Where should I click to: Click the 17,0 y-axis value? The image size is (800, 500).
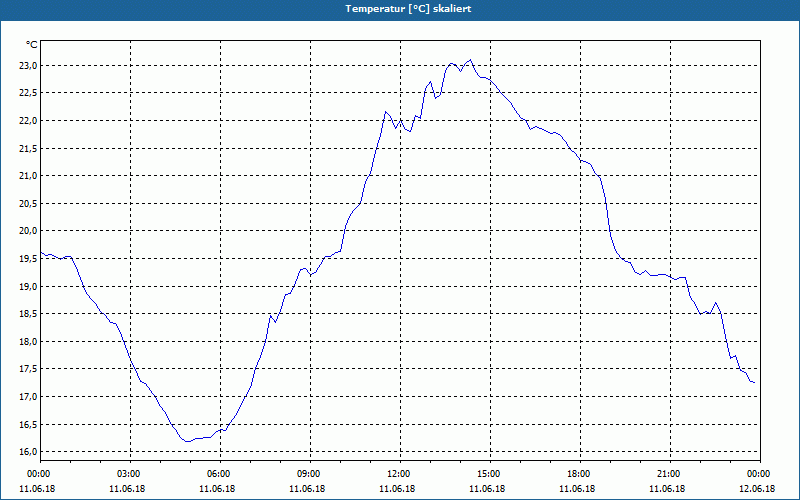click(29, 396)
